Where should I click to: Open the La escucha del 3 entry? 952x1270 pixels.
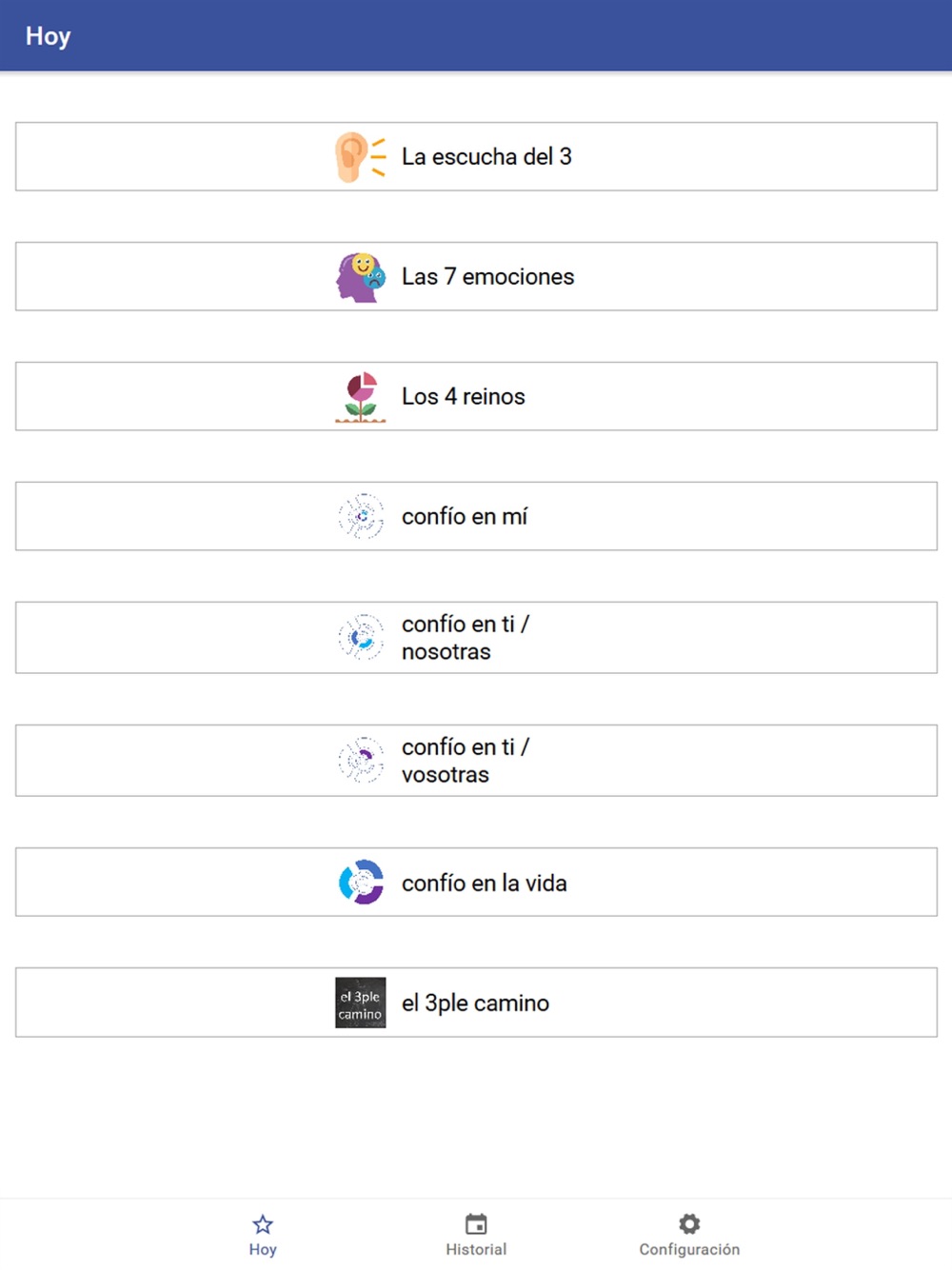point(476,157)
